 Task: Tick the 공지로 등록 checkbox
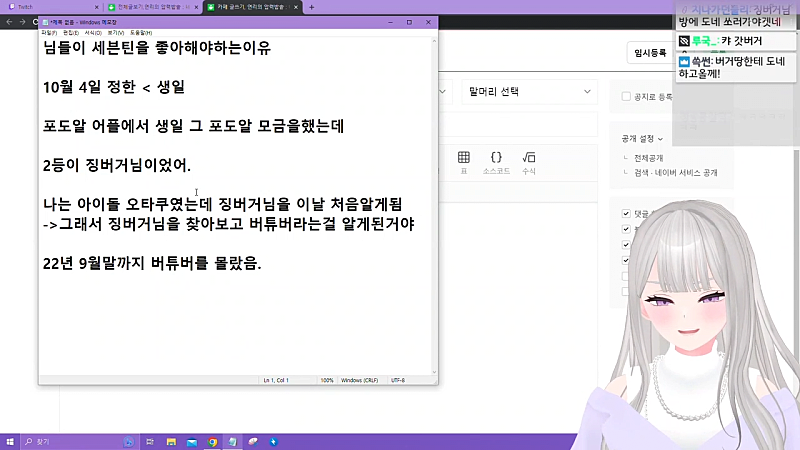tap(626, 96)
